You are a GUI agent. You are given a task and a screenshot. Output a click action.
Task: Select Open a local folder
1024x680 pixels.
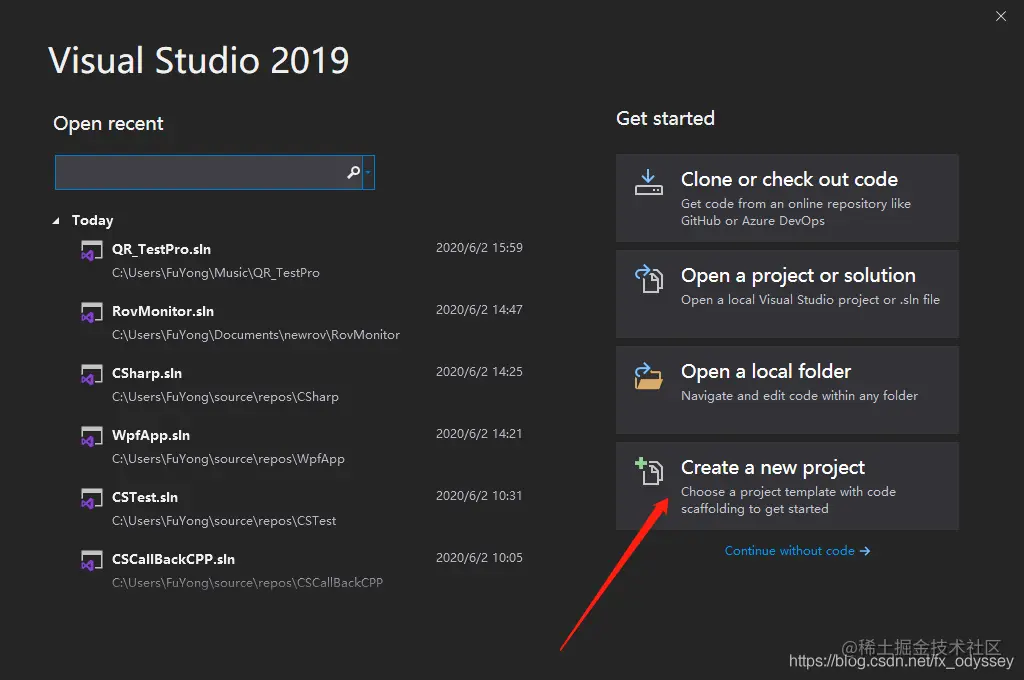[x=787, y=390]
